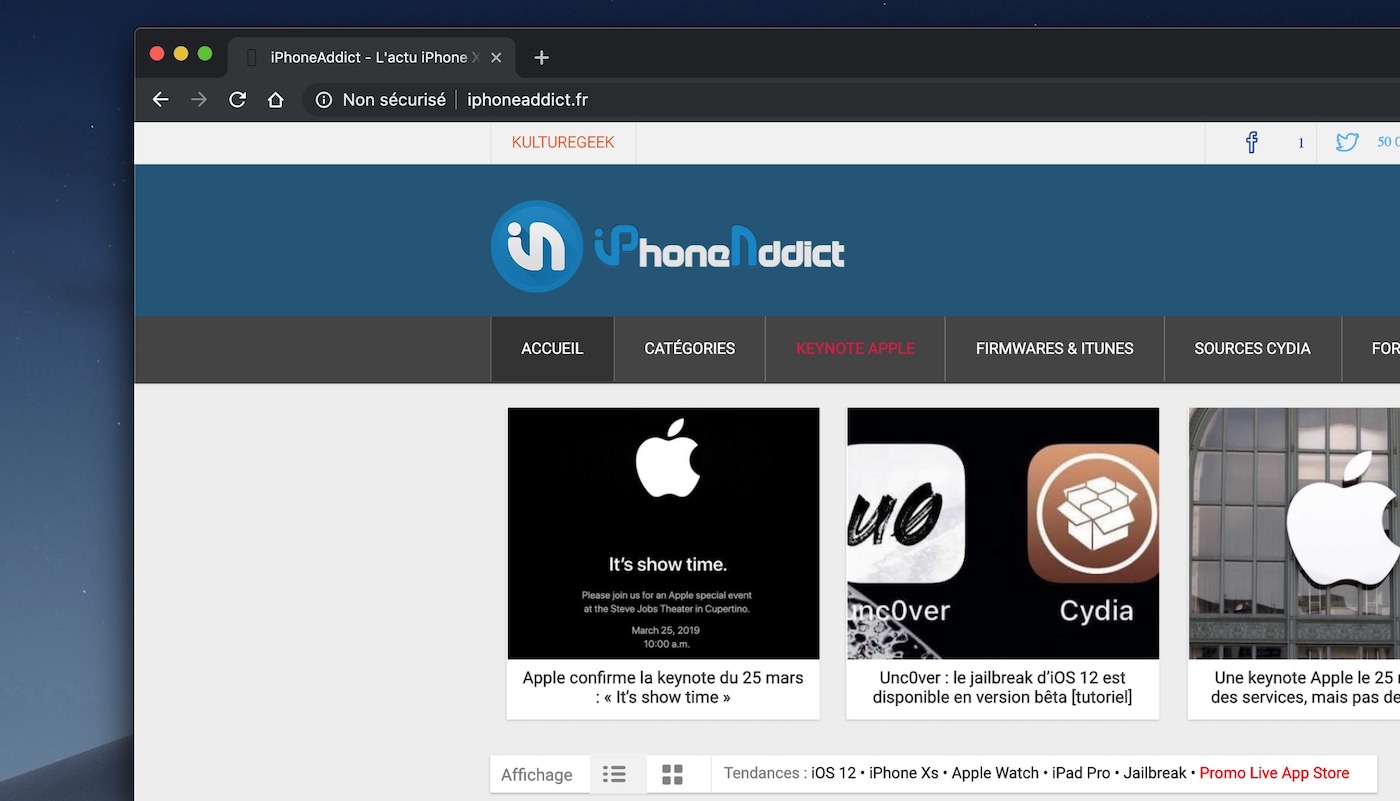Open the KEYNOTE APPLE menu item
This screenshot has width=1400, height=801.
point(855,349)
